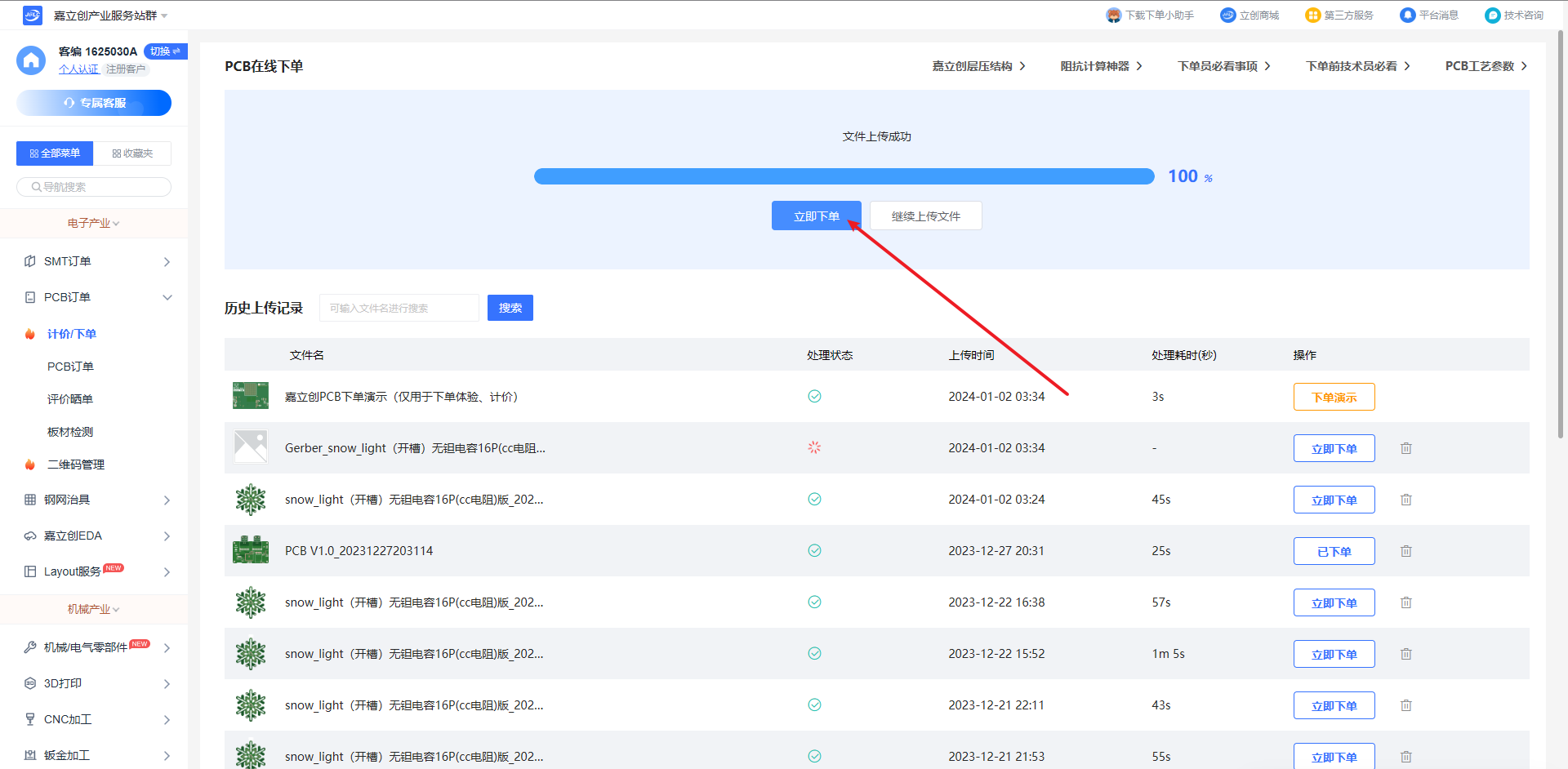Screen dimensions: 1568x769
Task: Click the JLC logo icon at top left
Action: [x=32, y=15]
